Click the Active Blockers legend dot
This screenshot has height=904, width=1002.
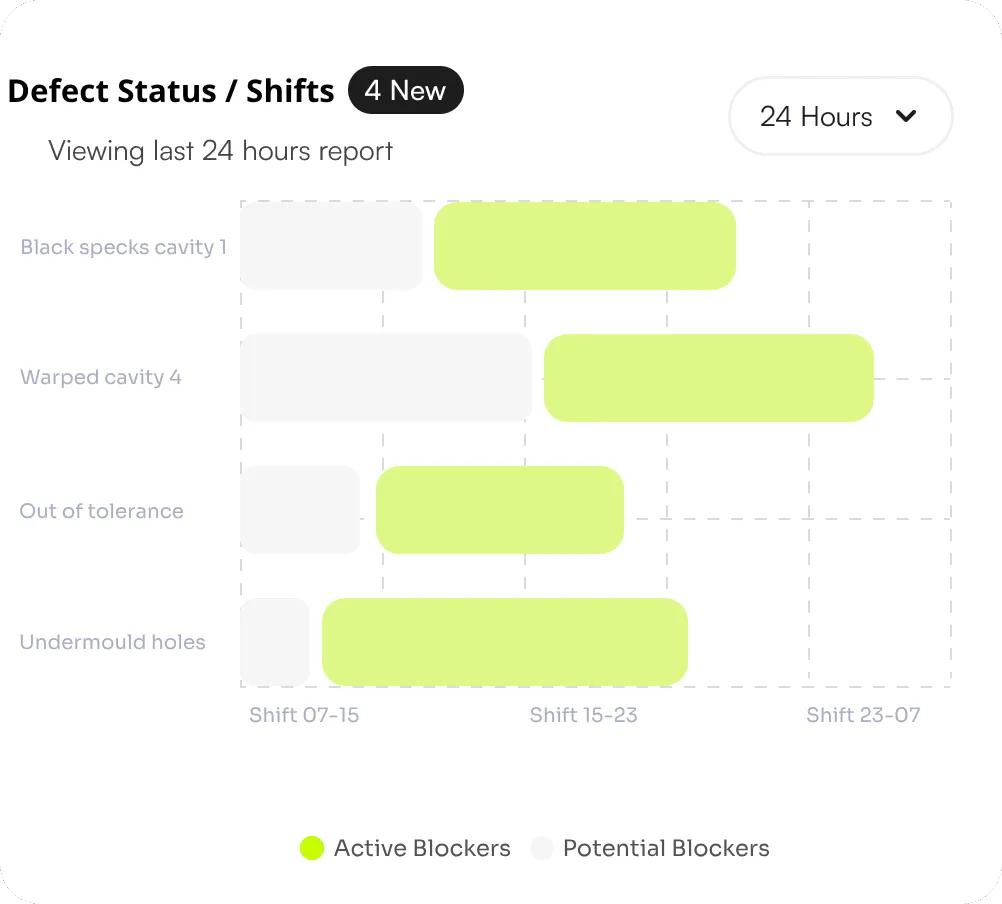(314, 847)
